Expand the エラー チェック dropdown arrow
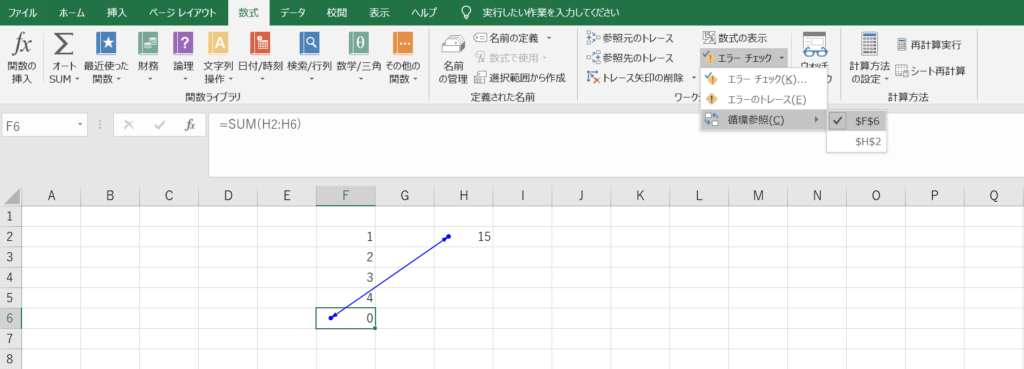The image size is (1024, 369). [x=781, y=58]
